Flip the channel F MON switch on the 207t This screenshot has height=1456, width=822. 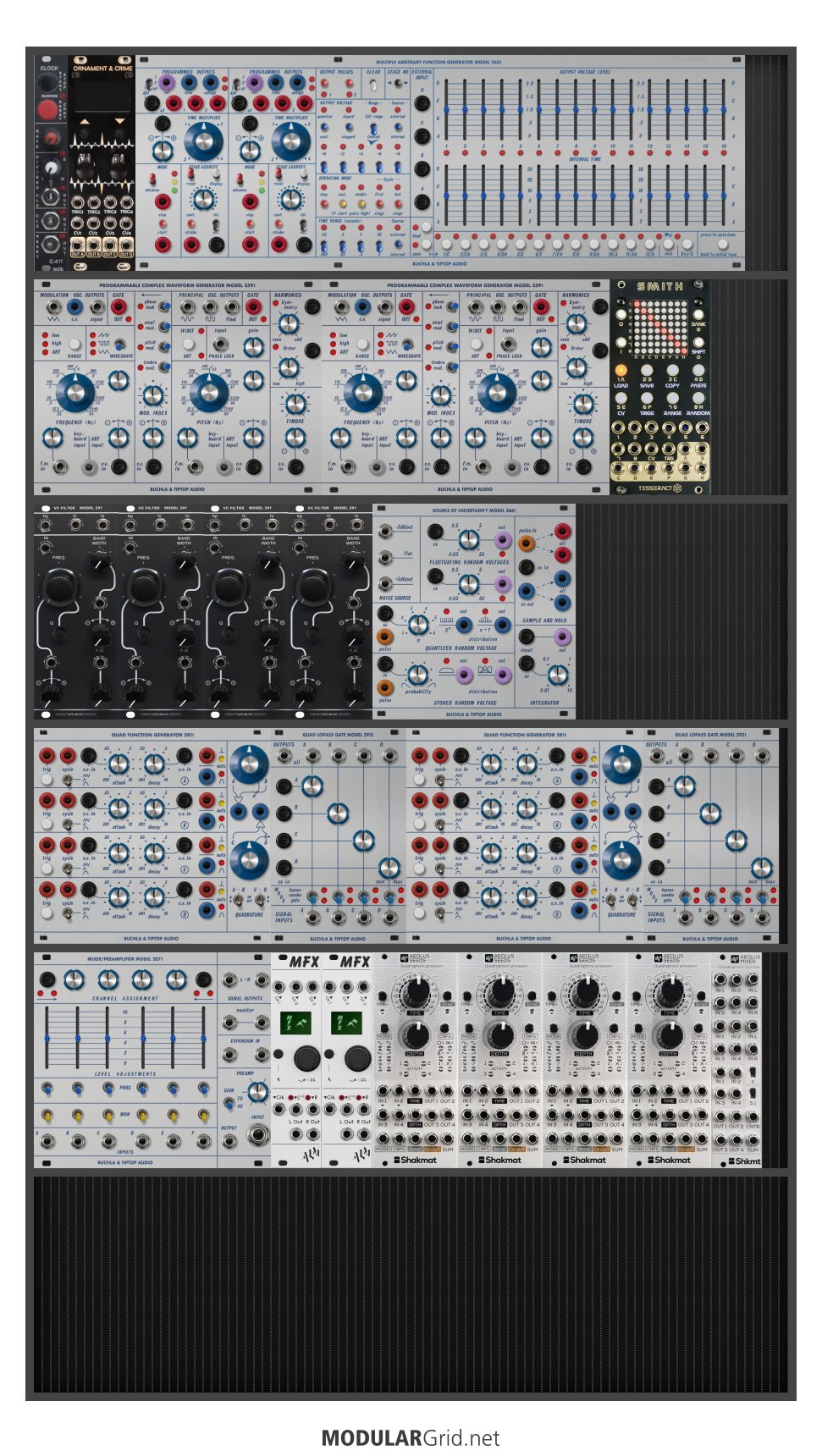204,1115
